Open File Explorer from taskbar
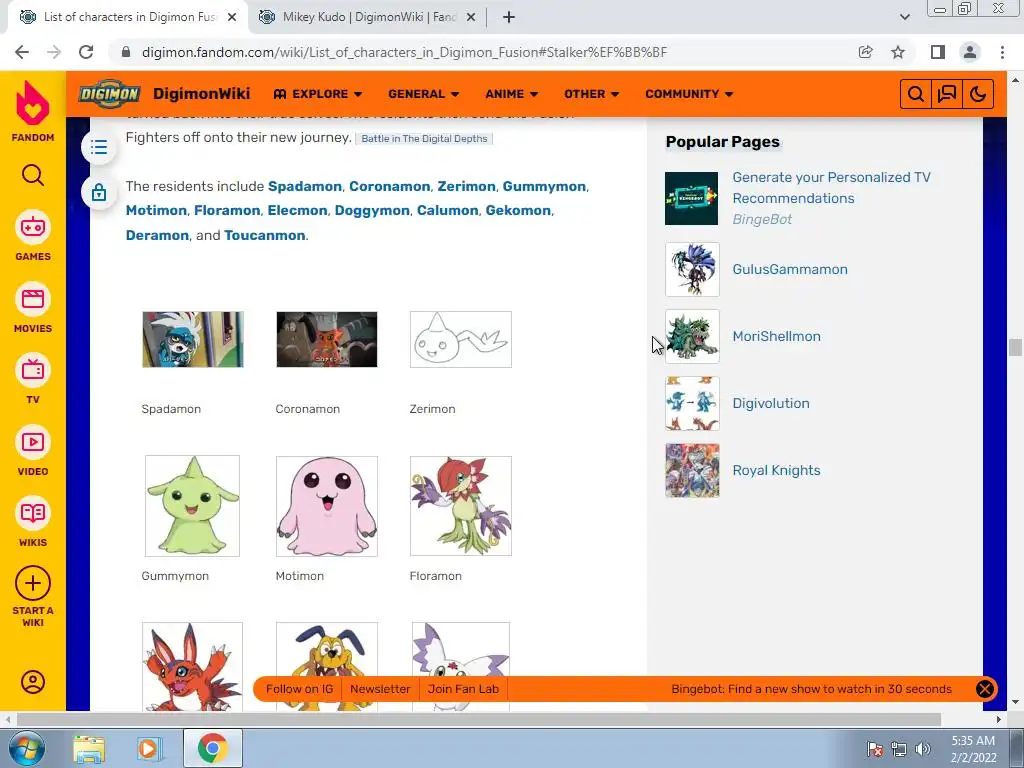Viewport: 1024px width, 768px height. coord(89,748)
